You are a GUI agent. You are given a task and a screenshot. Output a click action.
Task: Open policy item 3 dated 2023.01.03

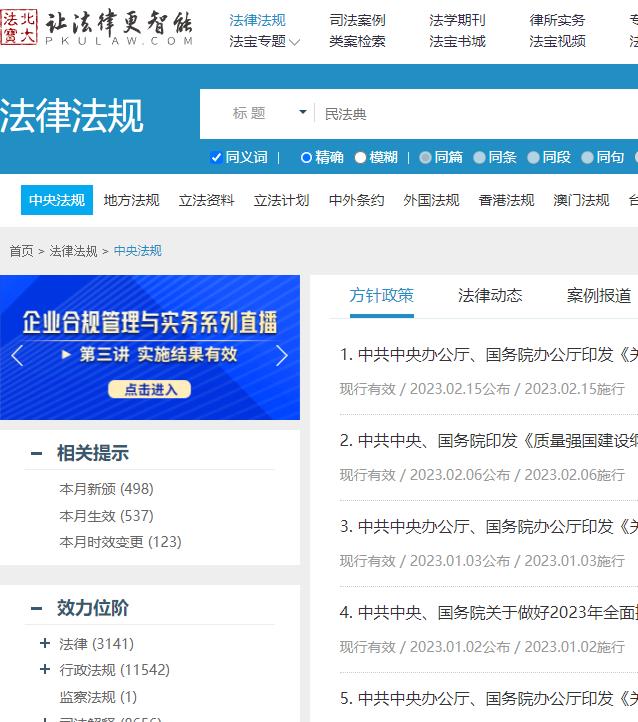[489, 526]
